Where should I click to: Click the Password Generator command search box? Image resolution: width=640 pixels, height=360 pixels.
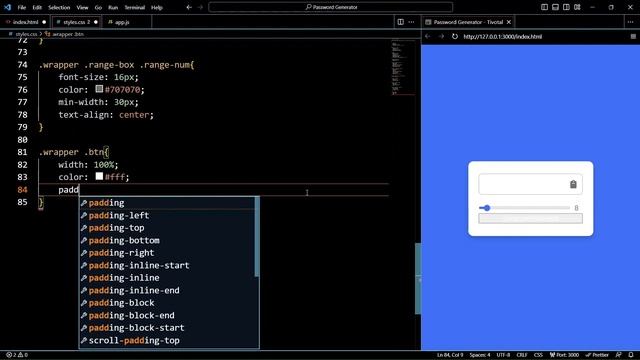click(331, 7)
